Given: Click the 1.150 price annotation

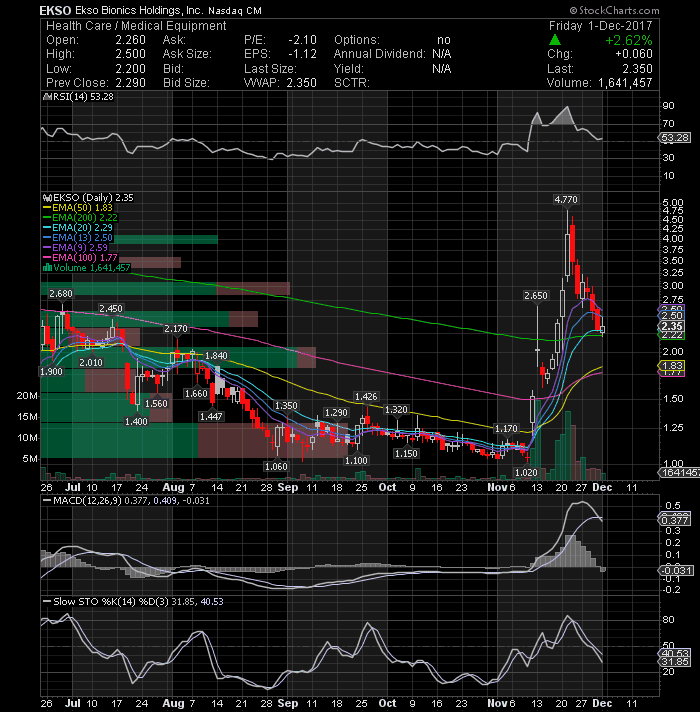Looking at the screenshot, I should pyautogui.click(x=406, y=454).
